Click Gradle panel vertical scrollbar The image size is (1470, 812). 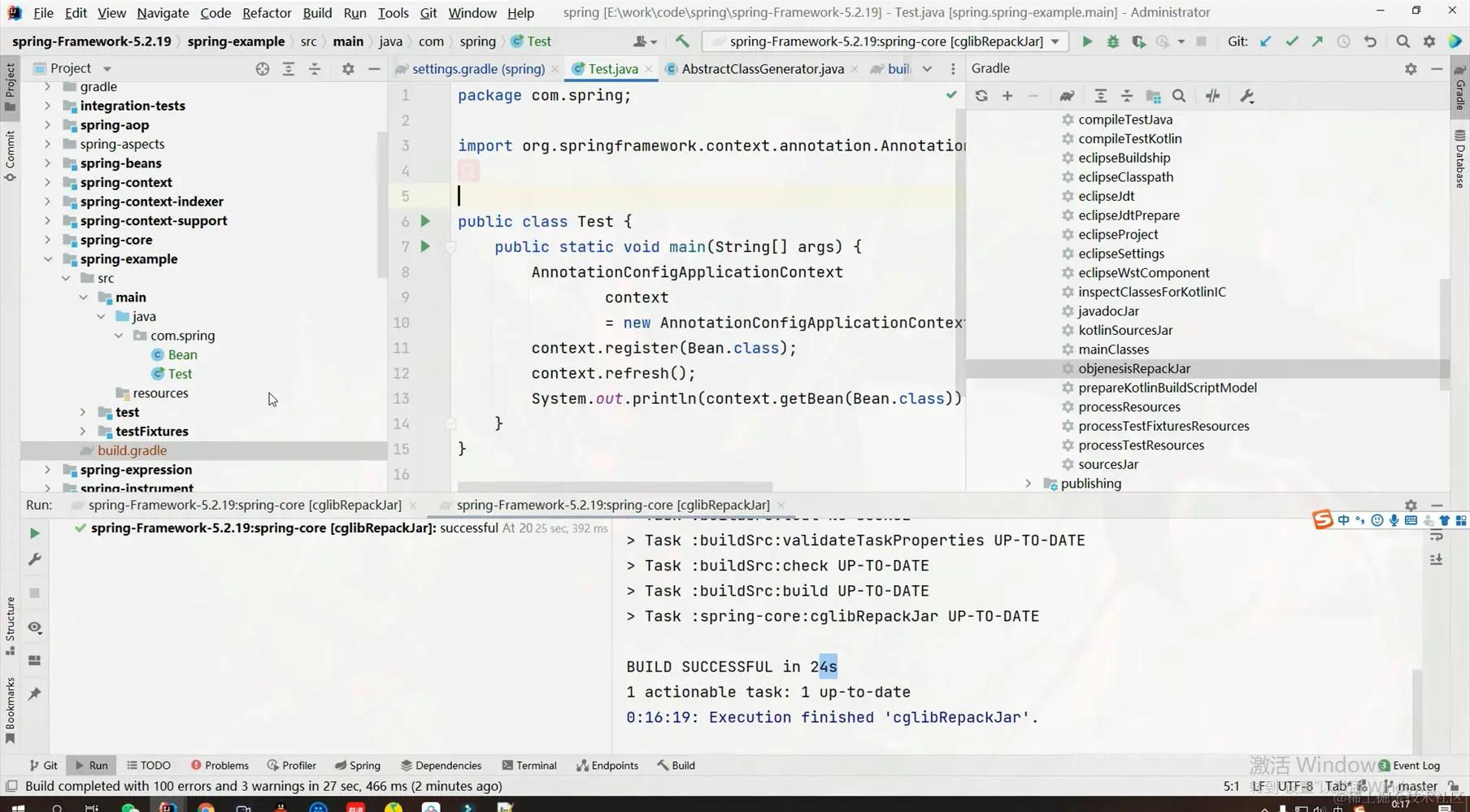tap(1444, 334)
